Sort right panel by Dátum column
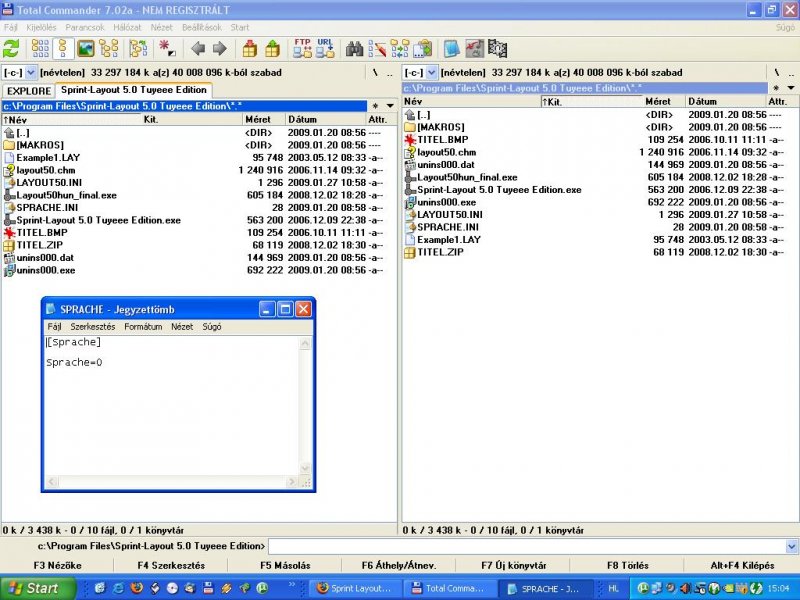Screen dimensions: 800x600 pyautogui.click(x=726, y=101)
